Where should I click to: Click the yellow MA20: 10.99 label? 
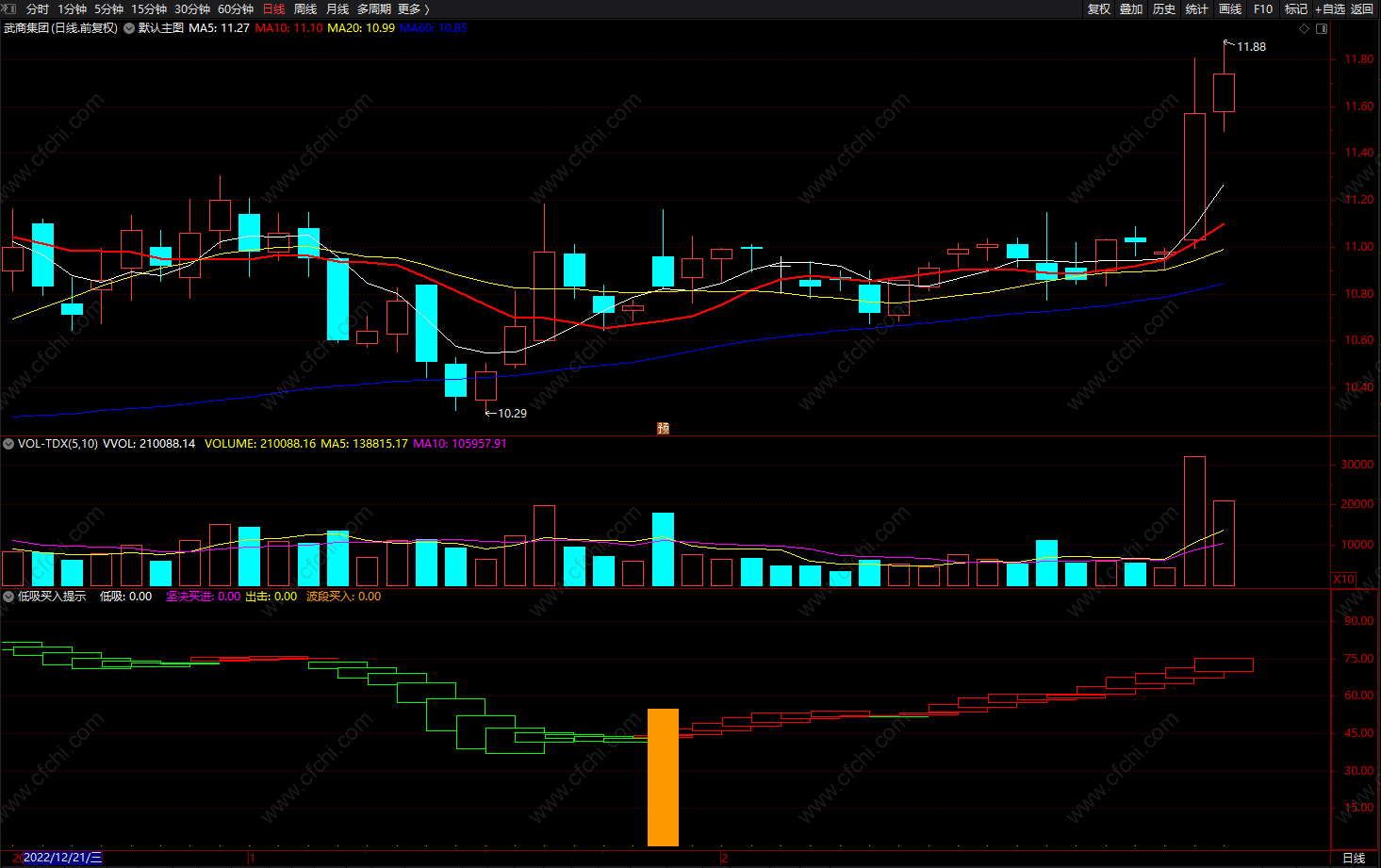click(x=361, y=28)
